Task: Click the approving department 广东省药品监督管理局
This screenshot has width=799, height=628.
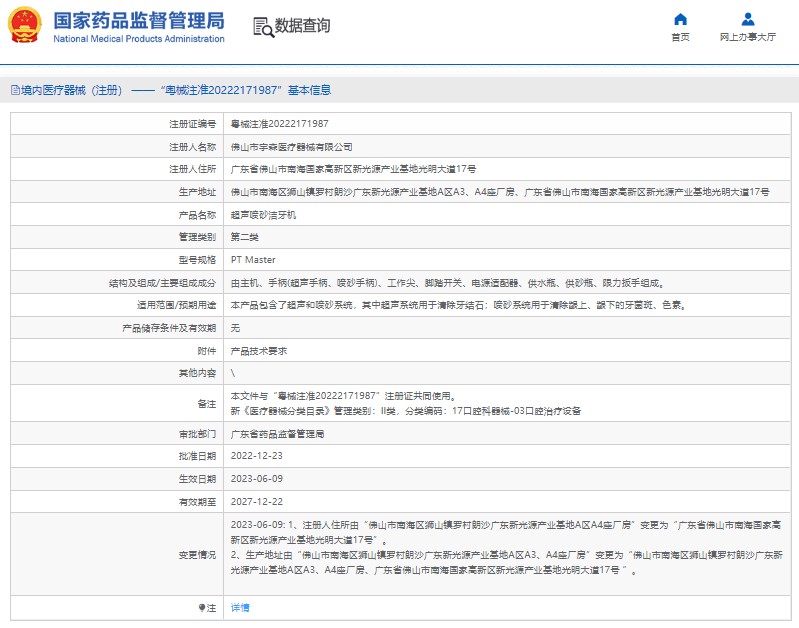Action: (x=277, y=434)
